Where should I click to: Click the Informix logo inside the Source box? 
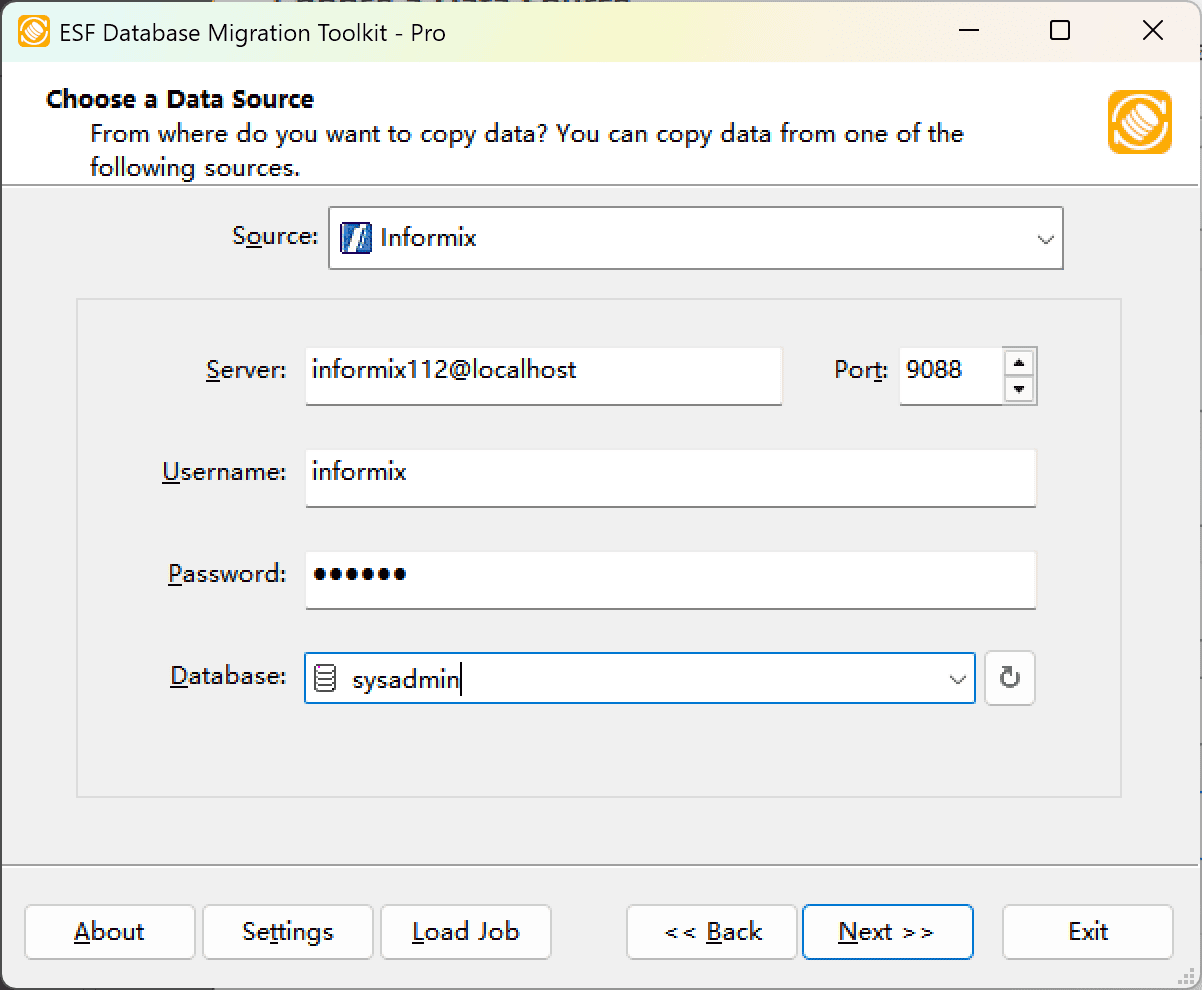[x=357, y=238]
